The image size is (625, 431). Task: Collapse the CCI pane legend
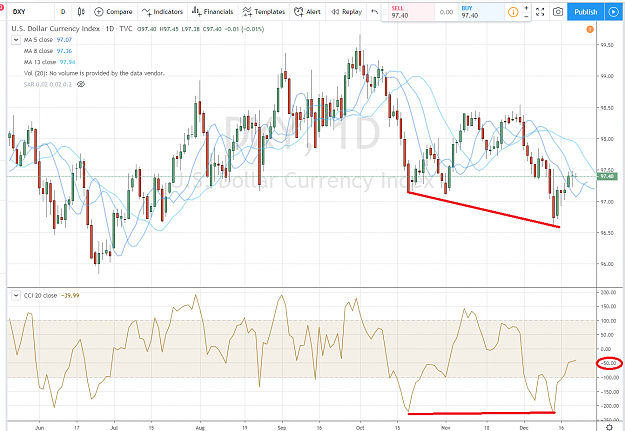(16, 295)
